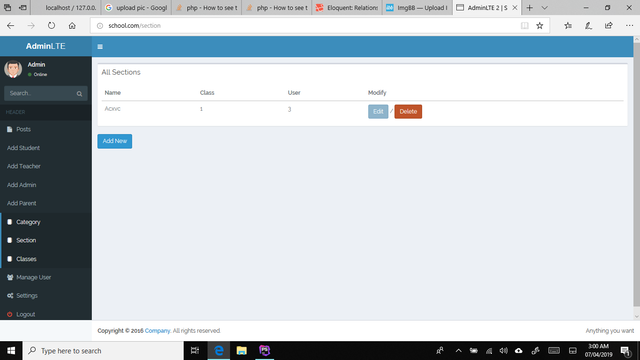This screenshot has height=360, width=640.
Task: Click the Edge icon on taskbar
Action: click(219, 351)
